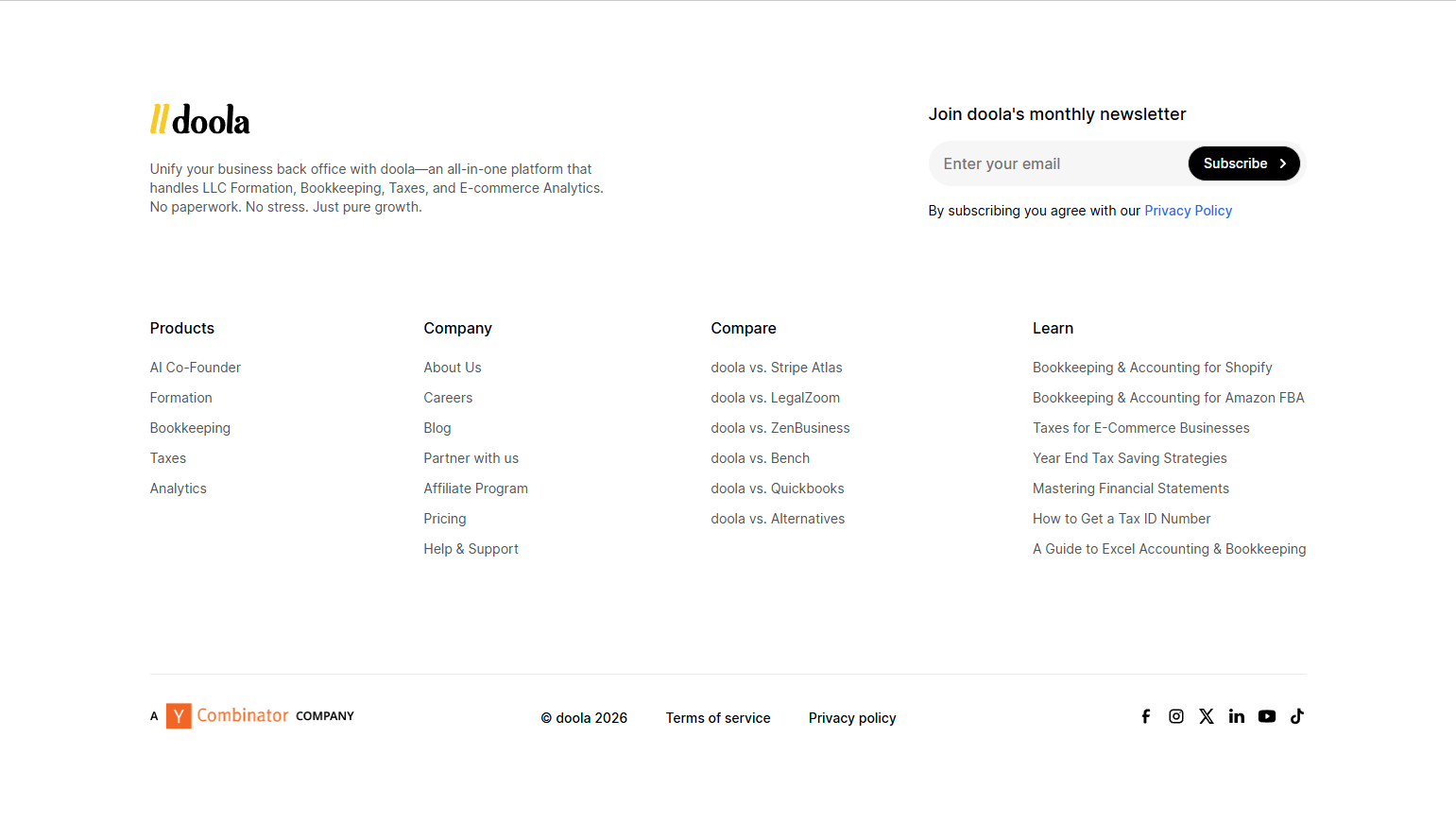The height and width of the screenshot is (840, 1456).
Task: Click the doola logo
Action: [199, 118]
